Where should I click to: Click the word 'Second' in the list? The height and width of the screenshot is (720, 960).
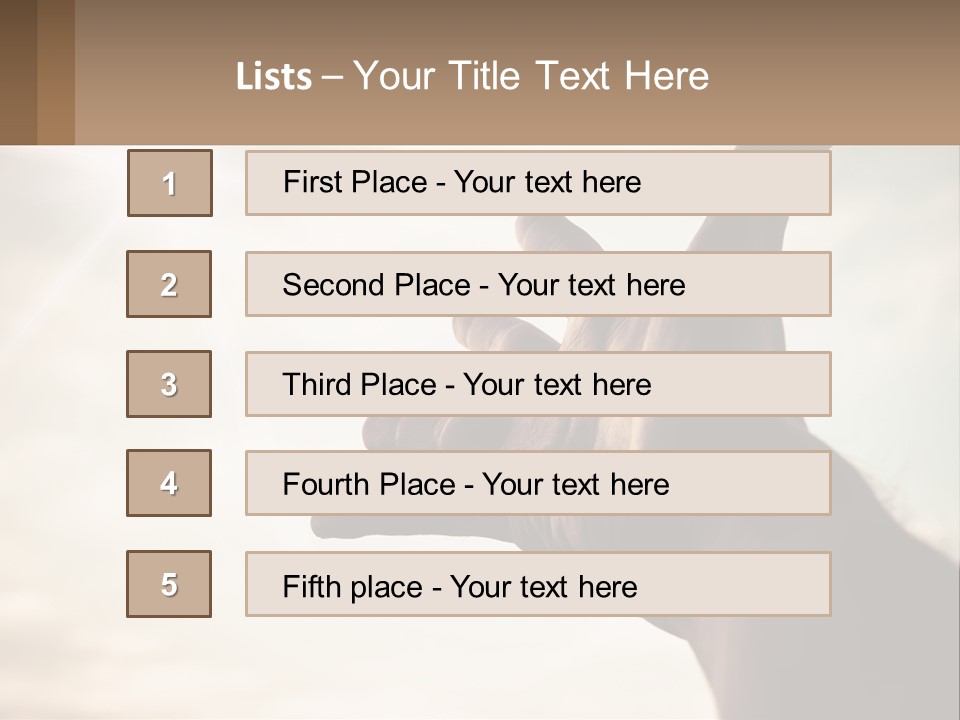333,285
